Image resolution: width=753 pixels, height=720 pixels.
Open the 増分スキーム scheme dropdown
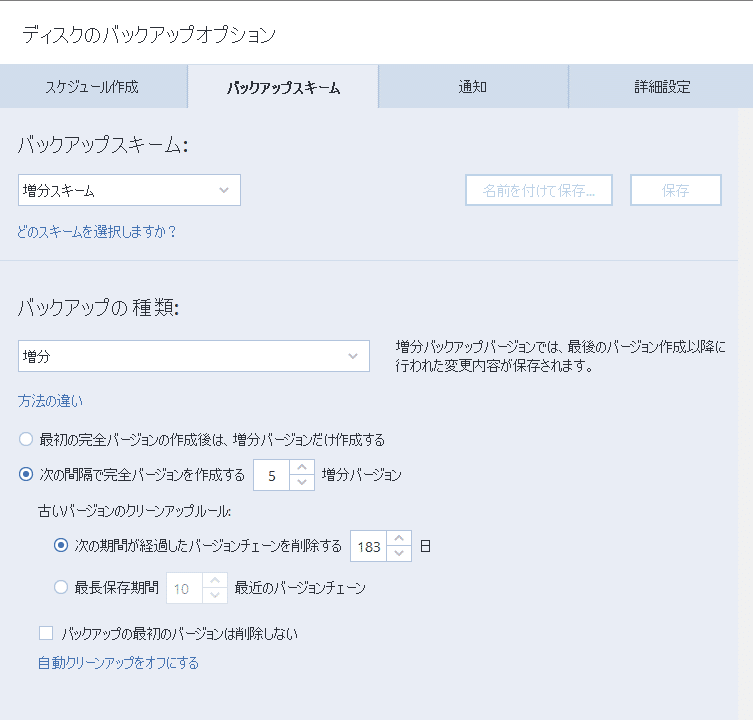coord(129,190)
